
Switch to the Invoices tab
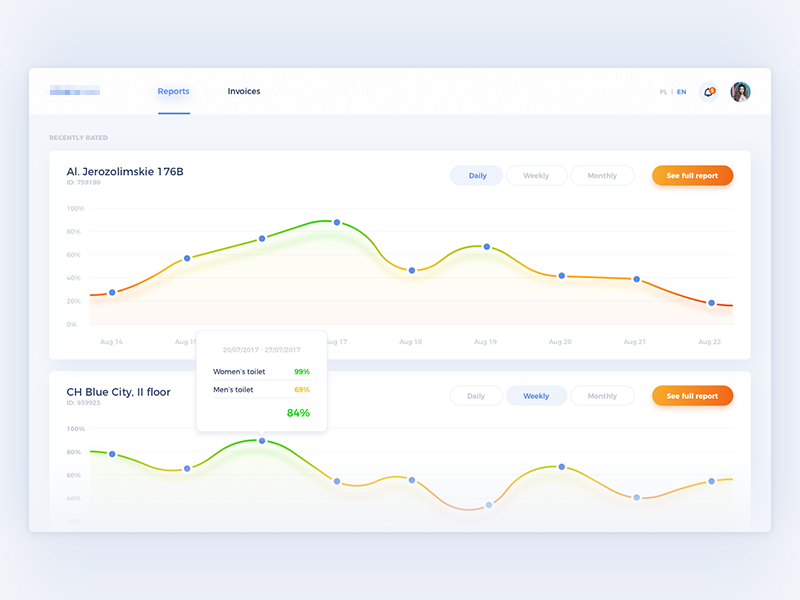point(243,91)
